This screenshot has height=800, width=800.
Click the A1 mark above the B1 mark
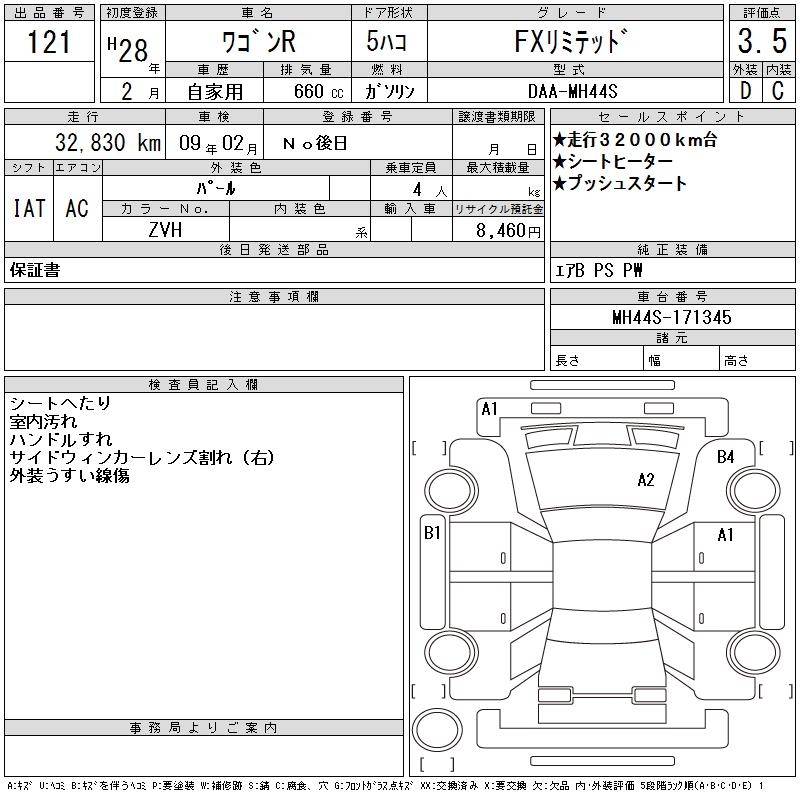(x=489, y=409)
